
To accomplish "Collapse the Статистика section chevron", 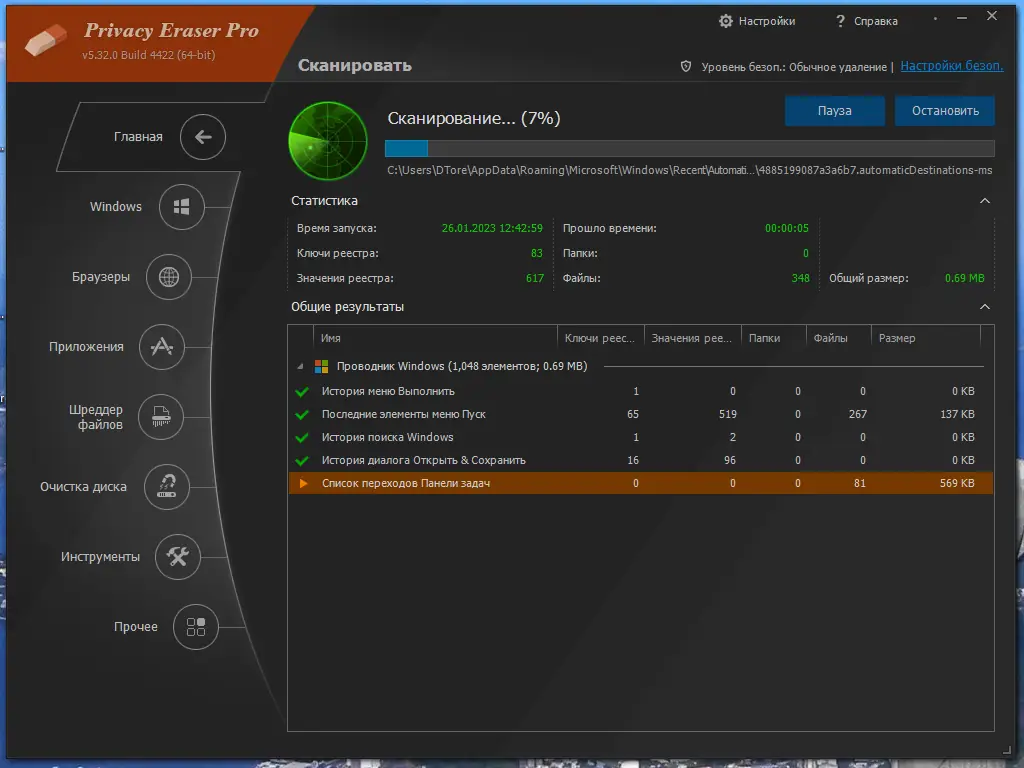I will tap(985, 200).
